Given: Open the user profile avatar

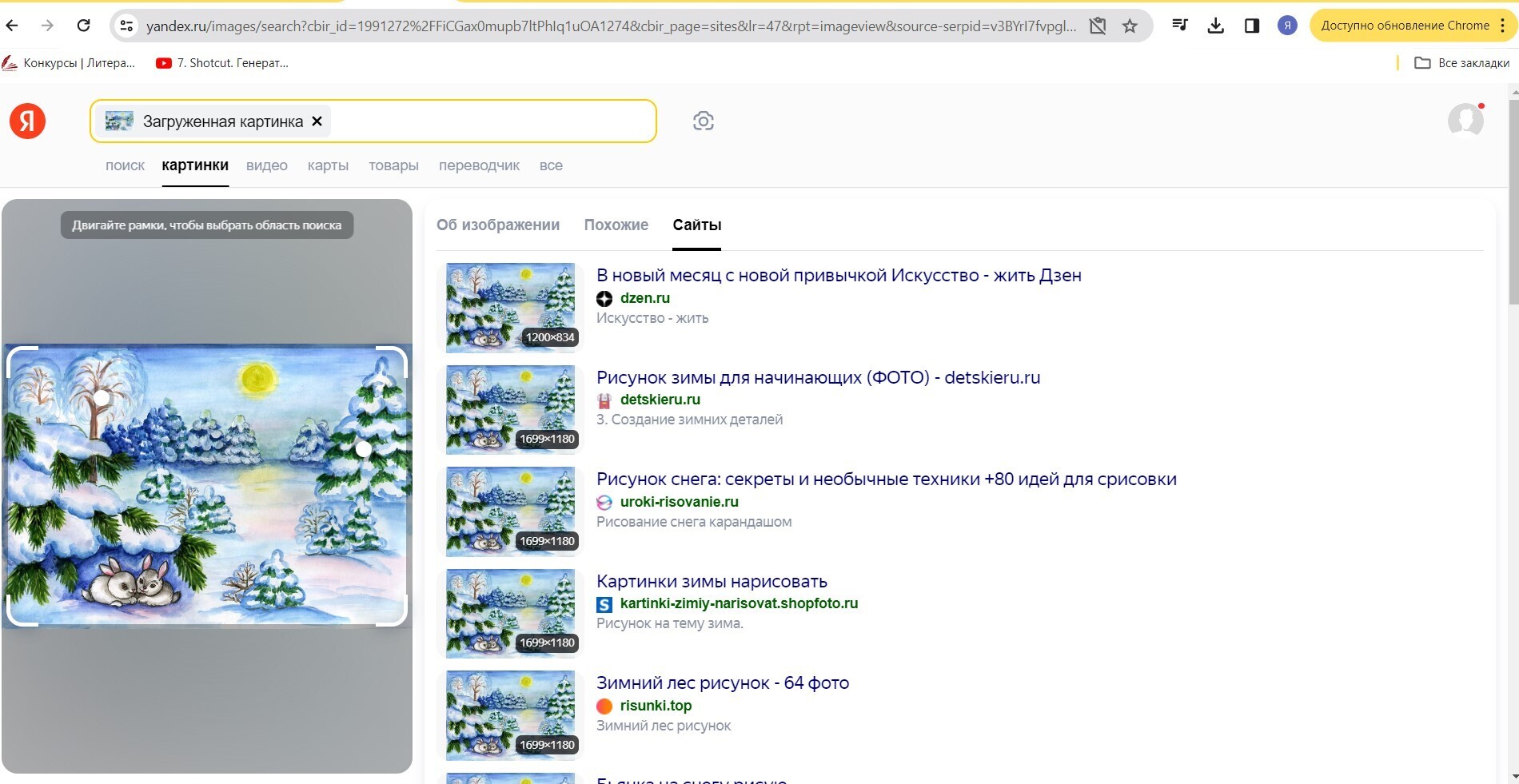Looking at the screenshot, I should coord(1465,121).
